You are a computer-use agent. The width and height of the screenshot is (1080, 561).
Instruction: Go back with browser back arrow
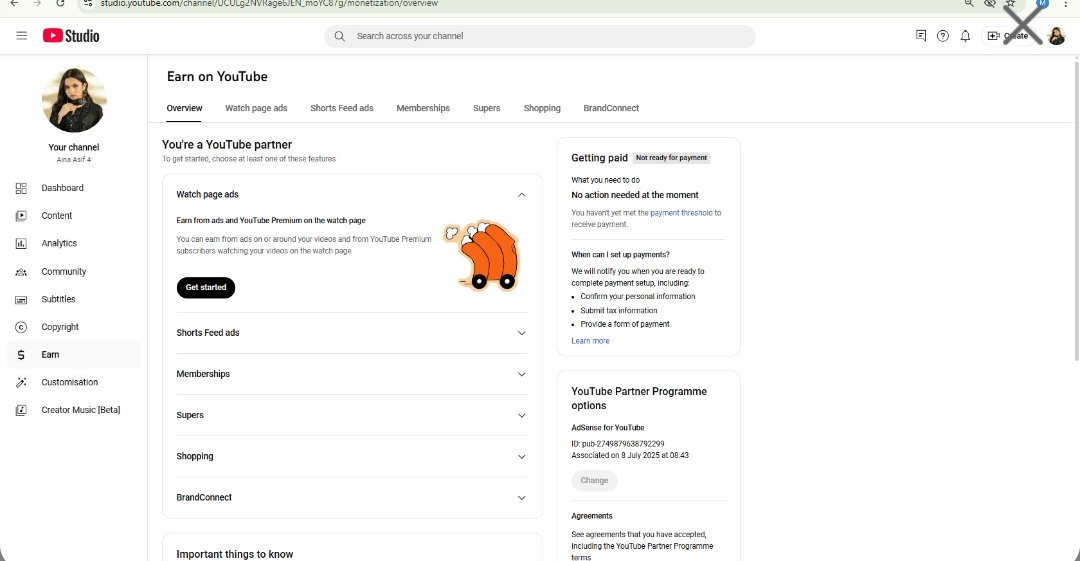(x=14, y=3)
